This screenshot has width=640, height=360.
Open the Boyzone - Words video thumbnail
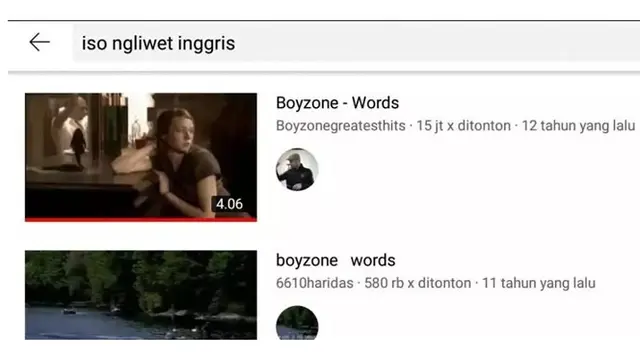click(141, 157)
